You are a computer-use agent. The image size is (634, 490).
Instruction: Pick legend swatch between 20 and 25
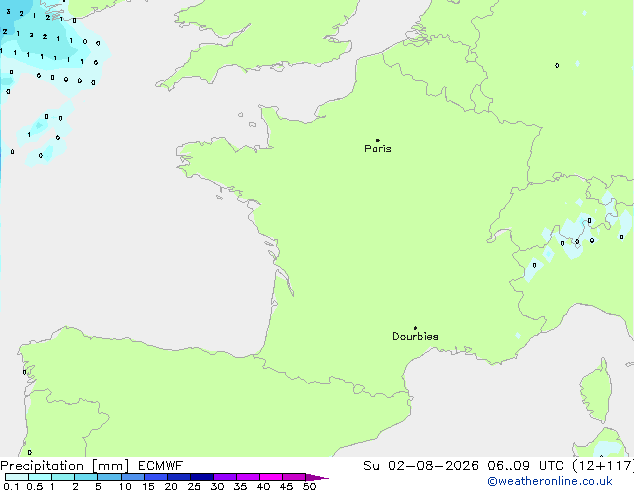pos(179,477)
